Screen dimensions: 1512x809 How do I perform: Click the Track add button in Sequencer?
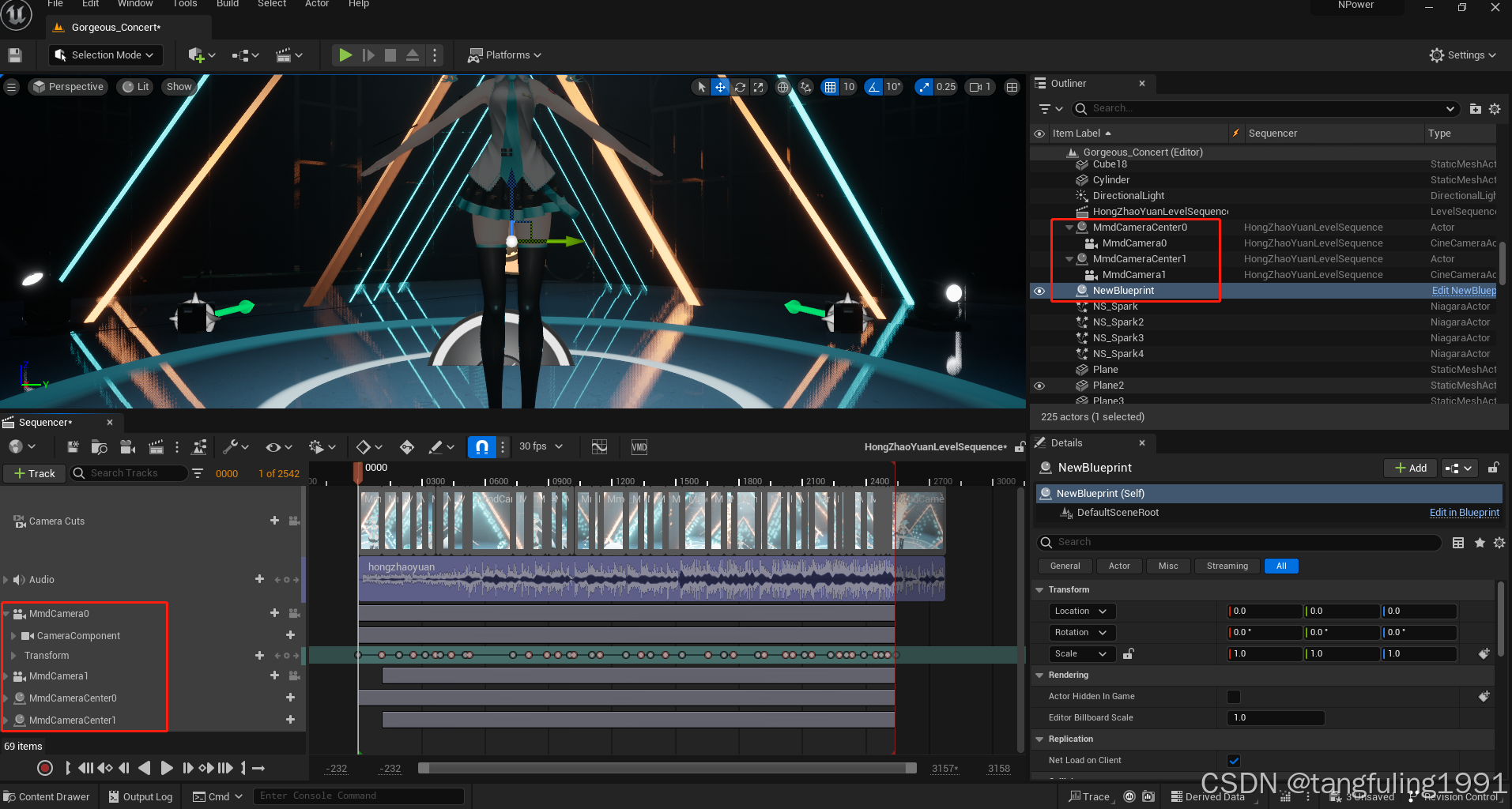tap(34, 473)
